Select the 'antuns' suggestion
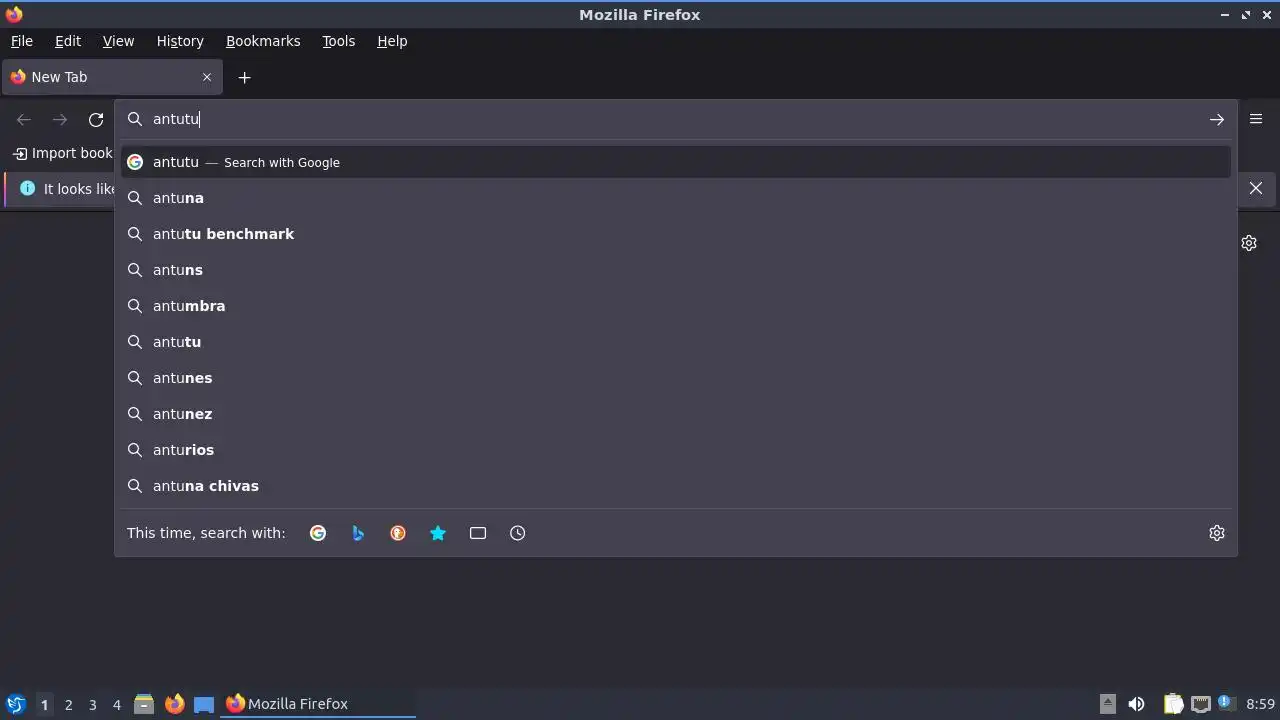Image resolution: width=1280 pixels, height=720 pixels. pyautogui.click(x=676, y=270)
